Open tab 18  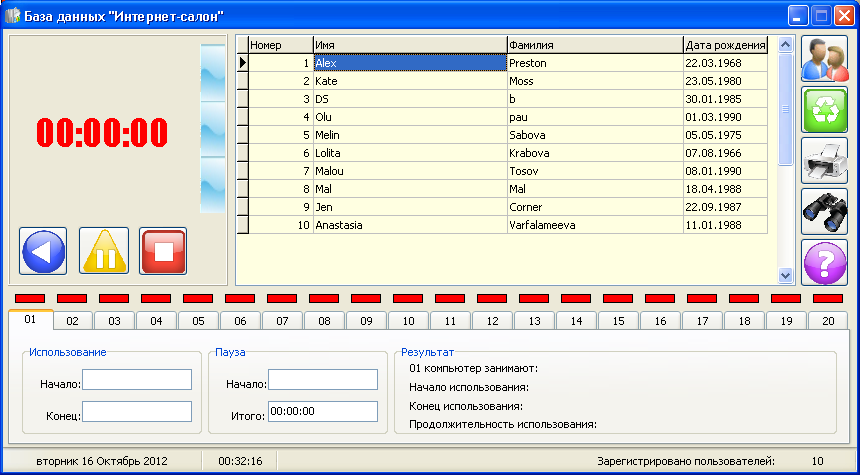pos(745,321)
